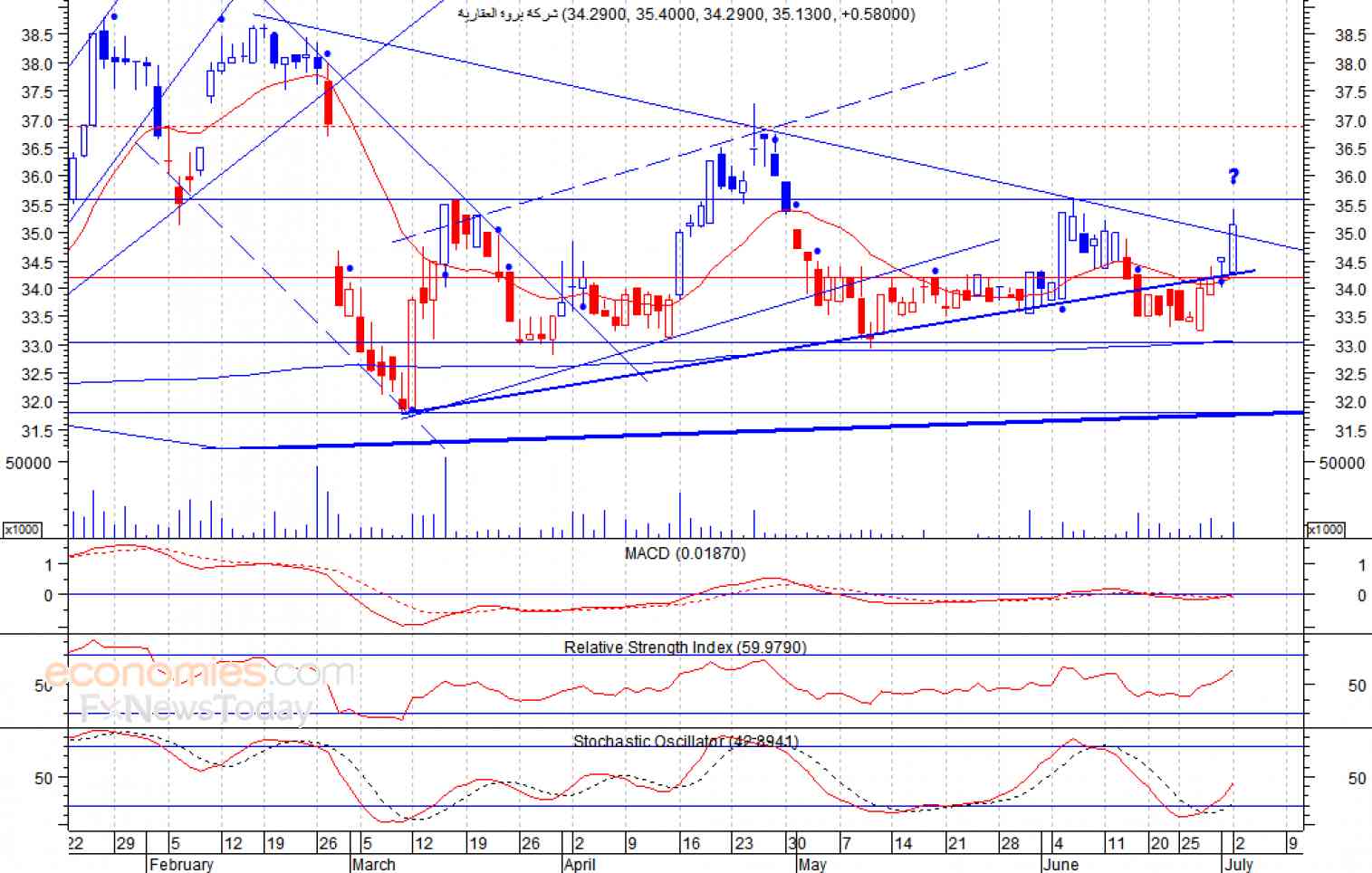Click the economies.com watermark logo
The height and width of the screenshot is (873, 1372).
click(199, 674)
